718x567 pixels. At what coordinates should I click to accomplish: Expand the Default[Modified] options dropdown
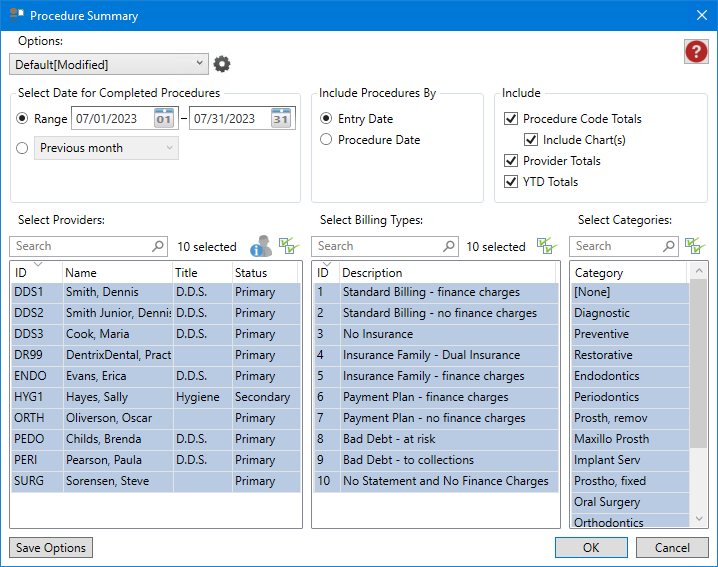coord(201,64)
